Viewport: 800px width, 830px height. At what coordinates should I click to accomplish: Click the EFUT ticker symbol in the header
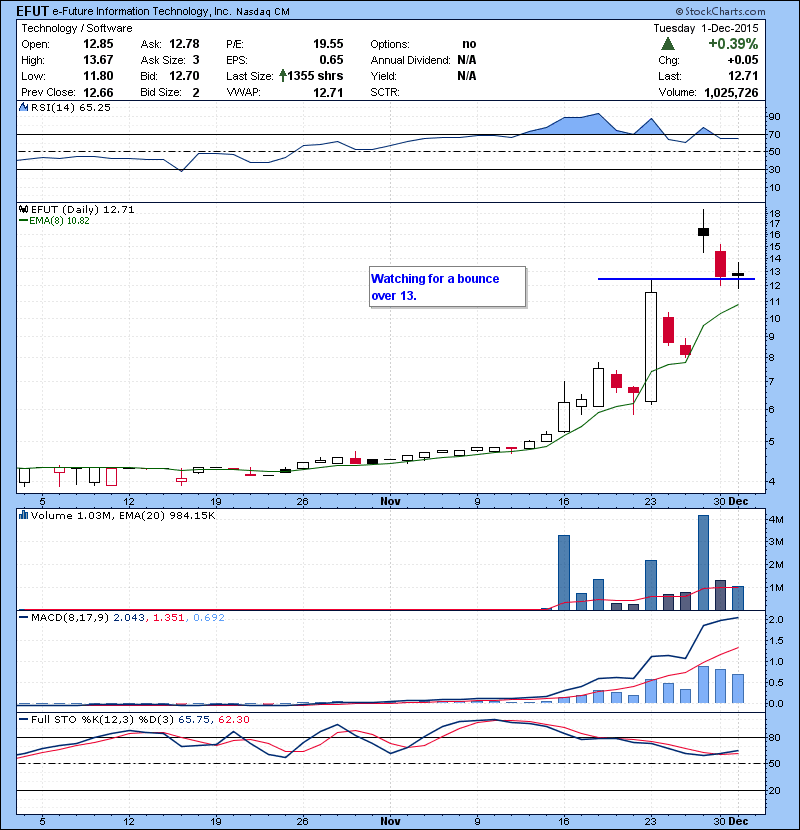click(33, 11)
